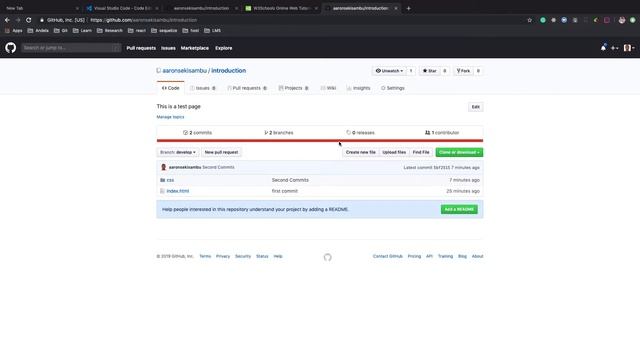View the 2 branches
This screenshot has width=640, height=360.
click(279, 133)
